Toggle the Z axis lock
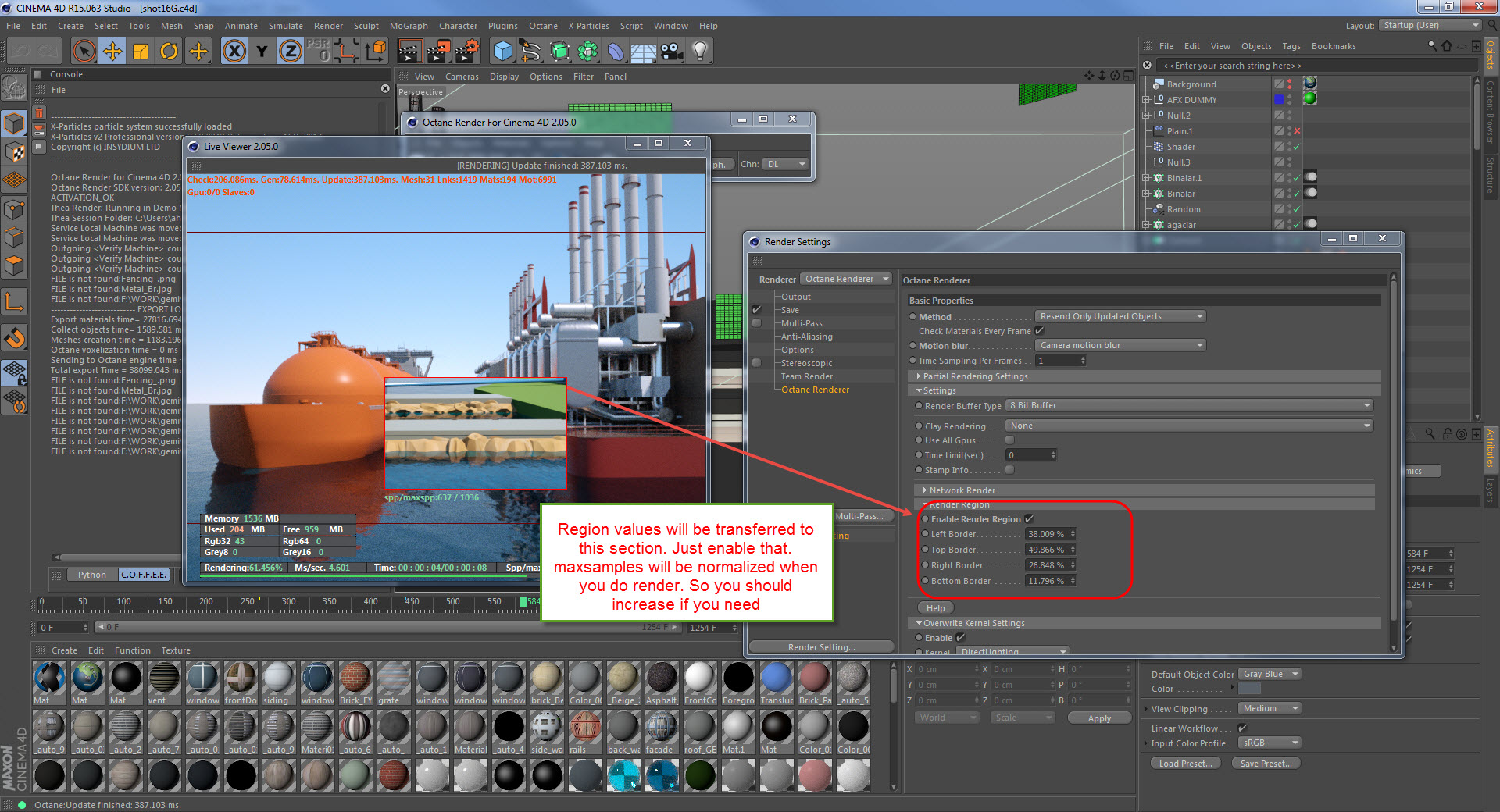This screenshot has height=812, width=1500. [x=290, y=52]
